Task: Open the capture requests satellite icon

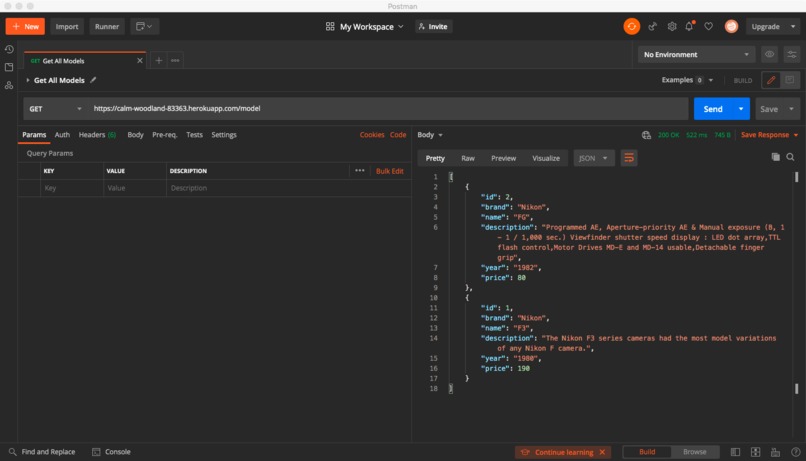Action: point(652,26)
